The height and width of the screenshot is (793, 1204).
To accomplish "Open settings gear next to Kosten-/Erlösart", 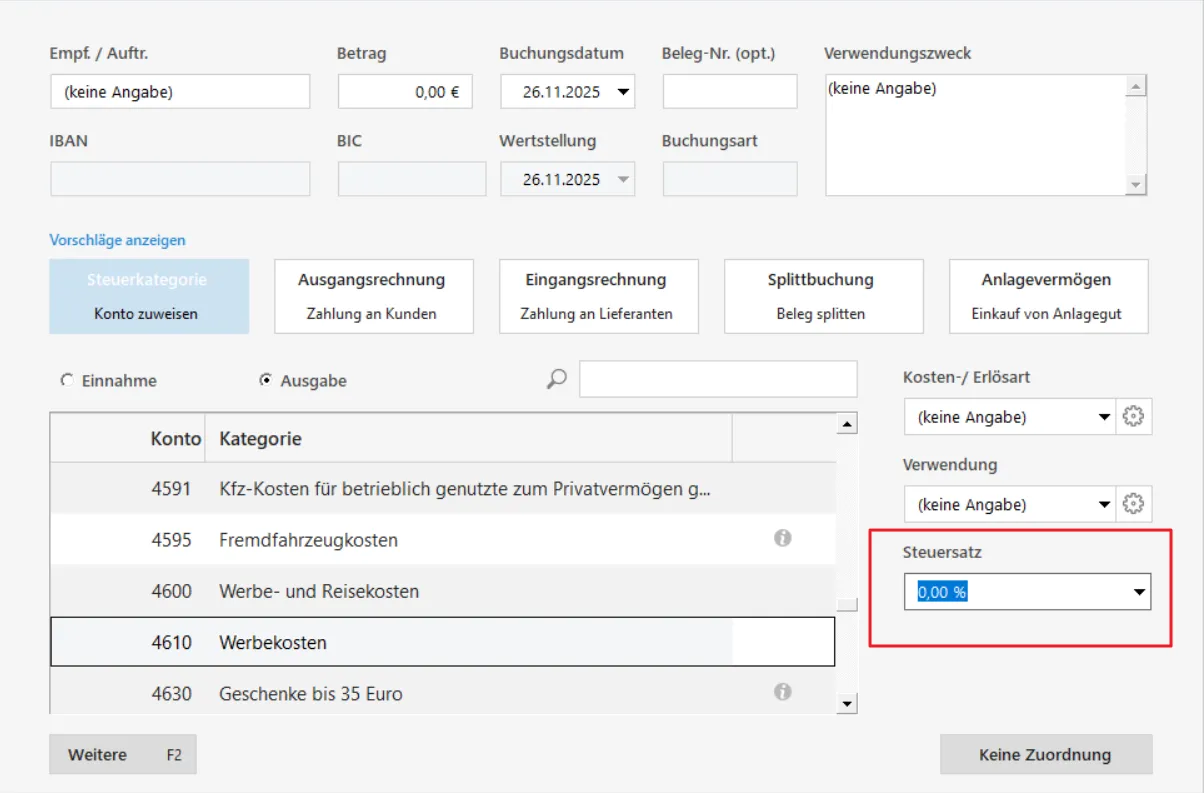I will (1133, 417).
